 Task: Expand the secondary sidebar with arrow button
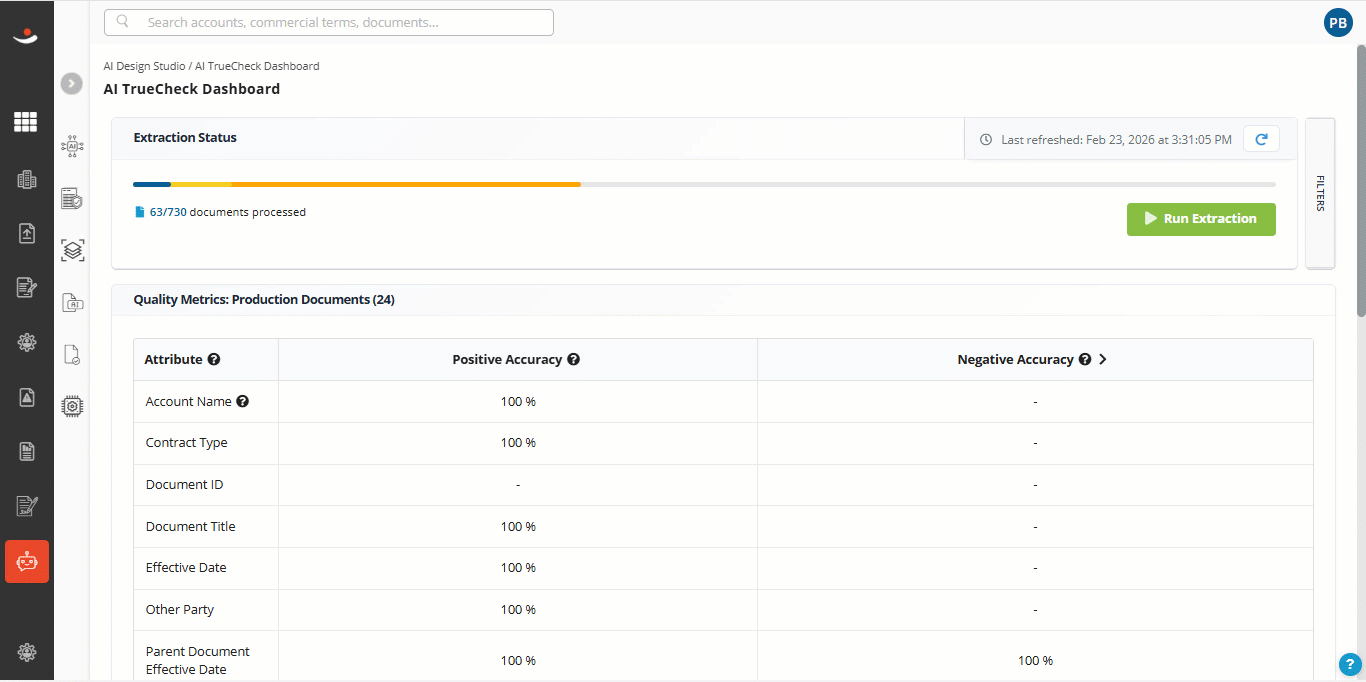(x=71, y=83)
